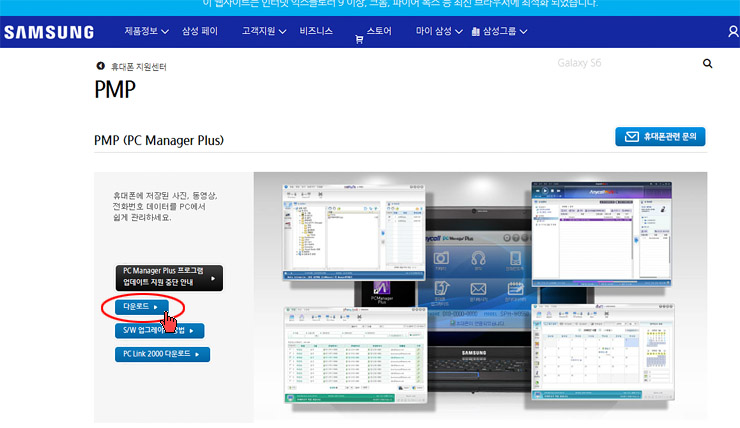The width and height of the screenshot is (740, 428).
Task: Click the Samsung logo
Action: [x=49, y=32]
